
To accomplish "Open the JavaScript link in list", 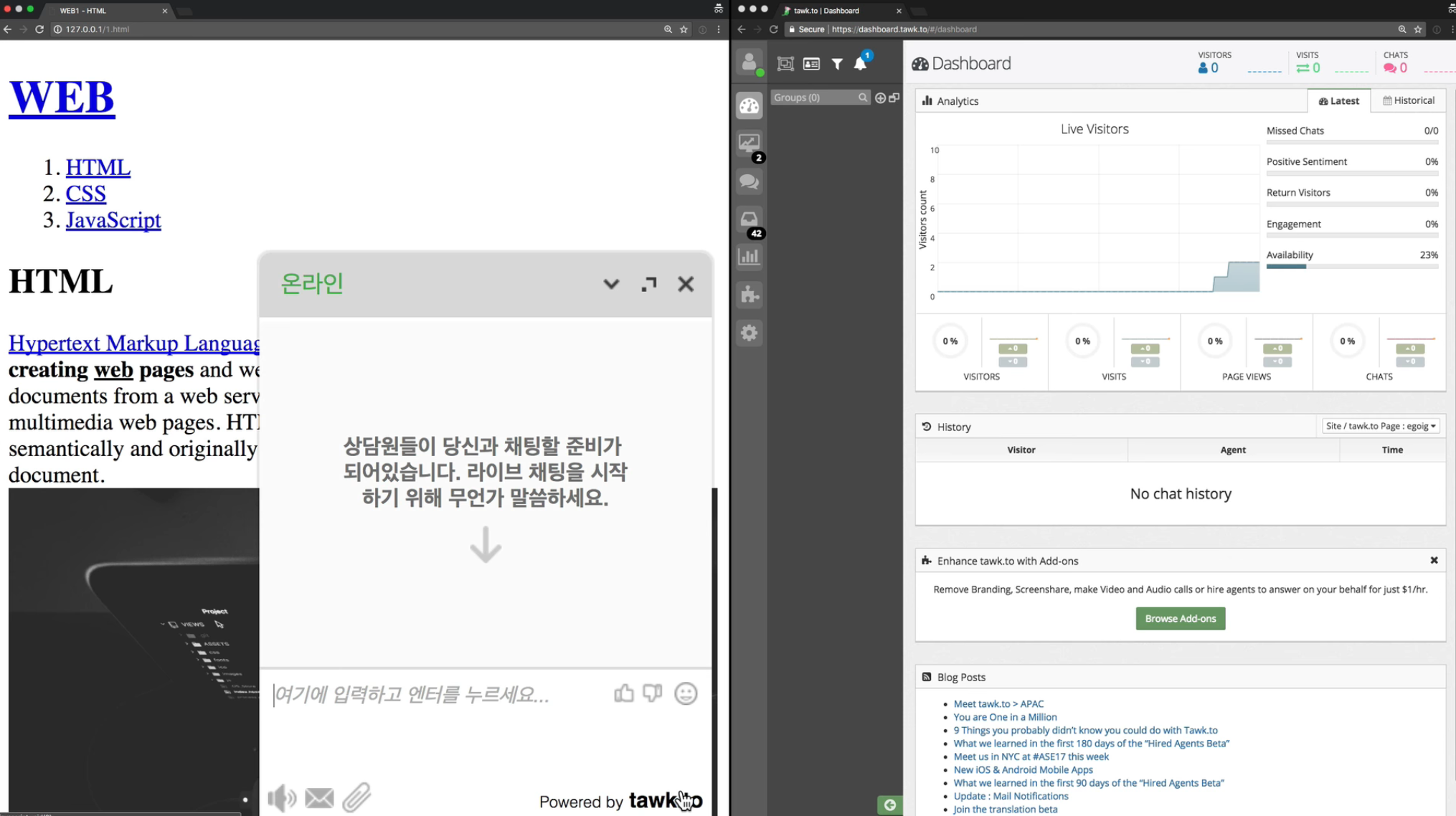I will (113, 220).
